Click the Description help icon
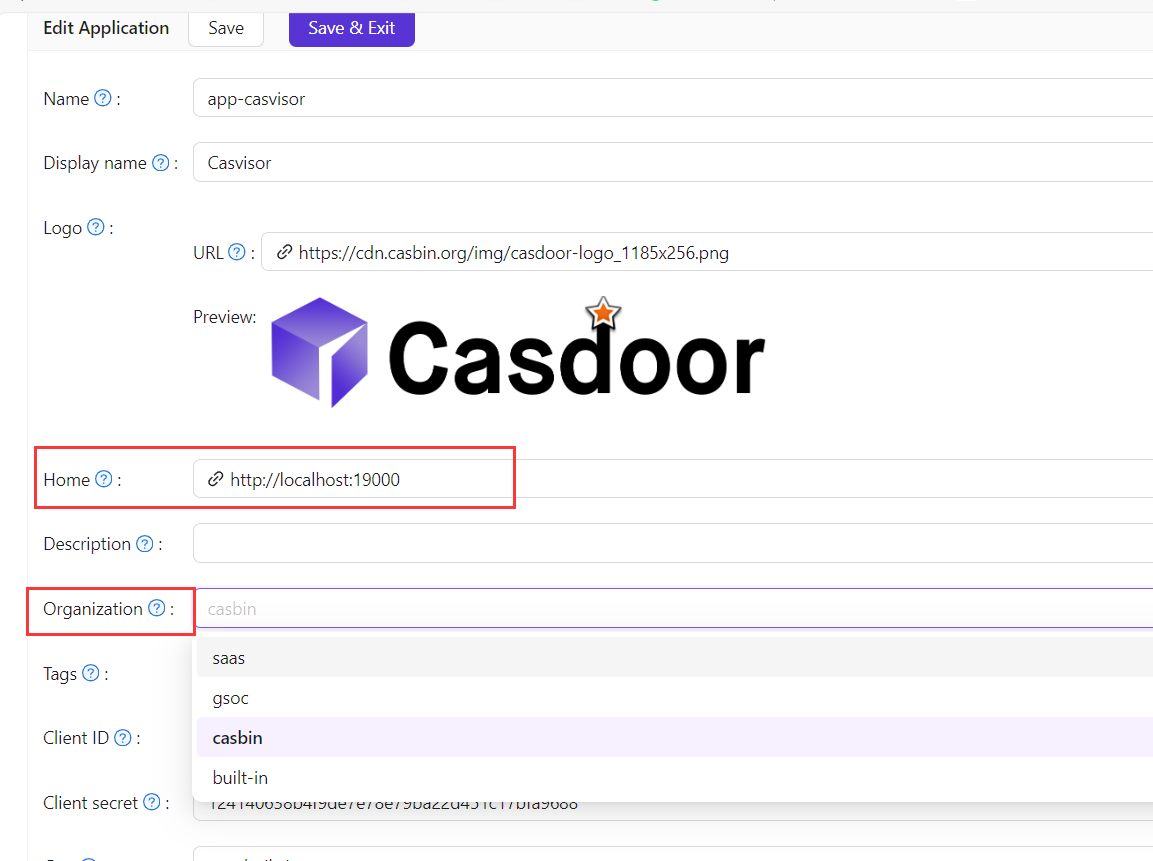1153x861 pixels. [145, 544]
